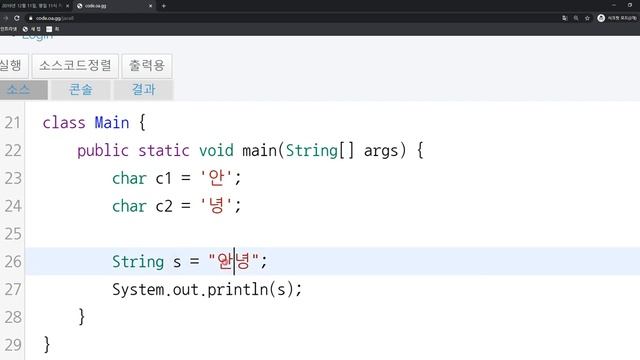
Task: Click the address bar URL
Action: [55, 18]
